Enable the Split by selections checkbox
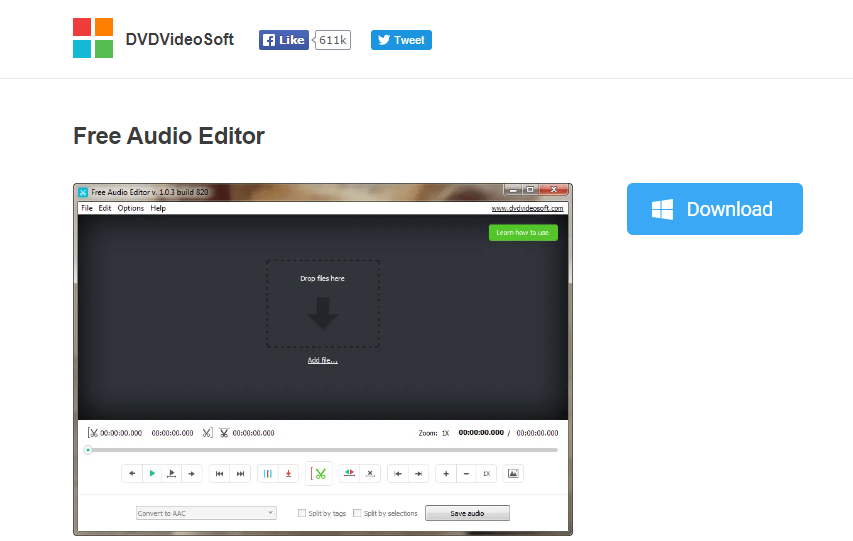Screen dimensions: 853x541 pyautogui.click(x=357, y=513)
